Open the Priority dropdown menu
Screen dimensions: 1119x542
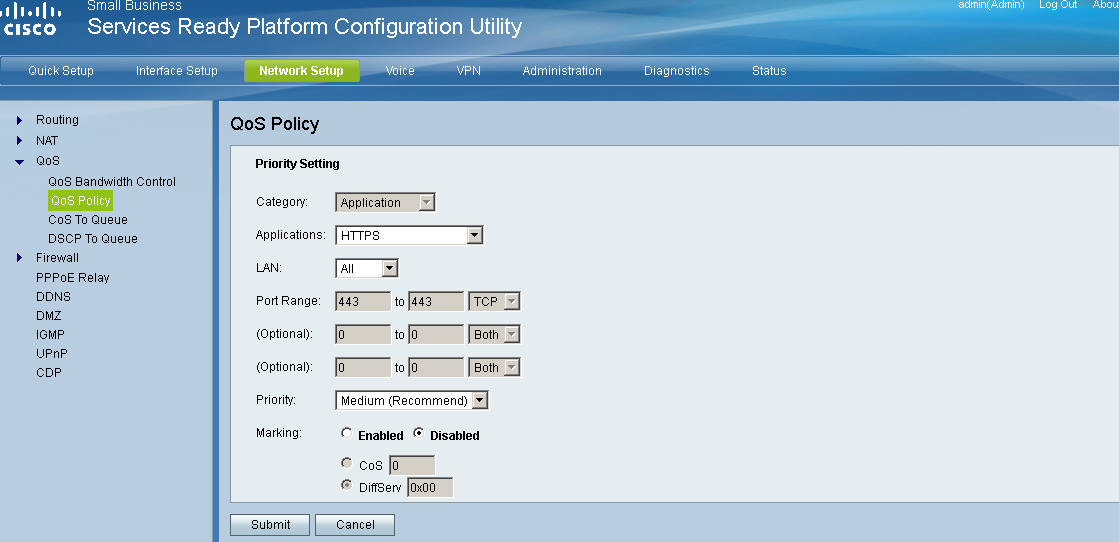click(x=411, y=401)
